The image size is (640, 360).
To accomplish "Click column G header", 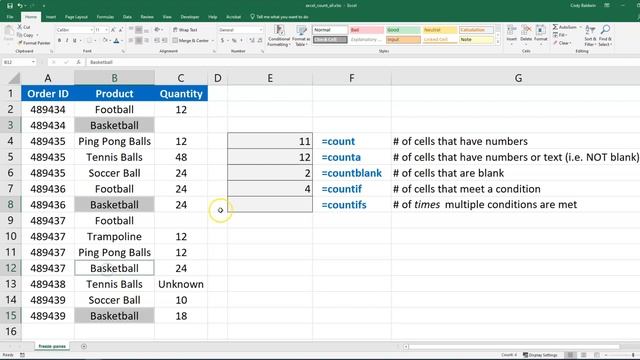I will [x=518, y=78].
